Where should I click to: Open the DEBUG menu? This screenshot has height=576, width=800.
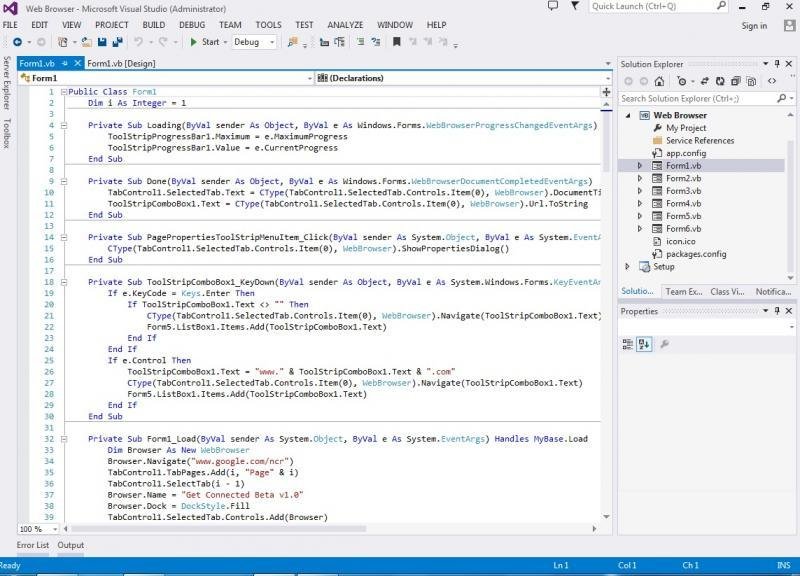click(190, 24)
